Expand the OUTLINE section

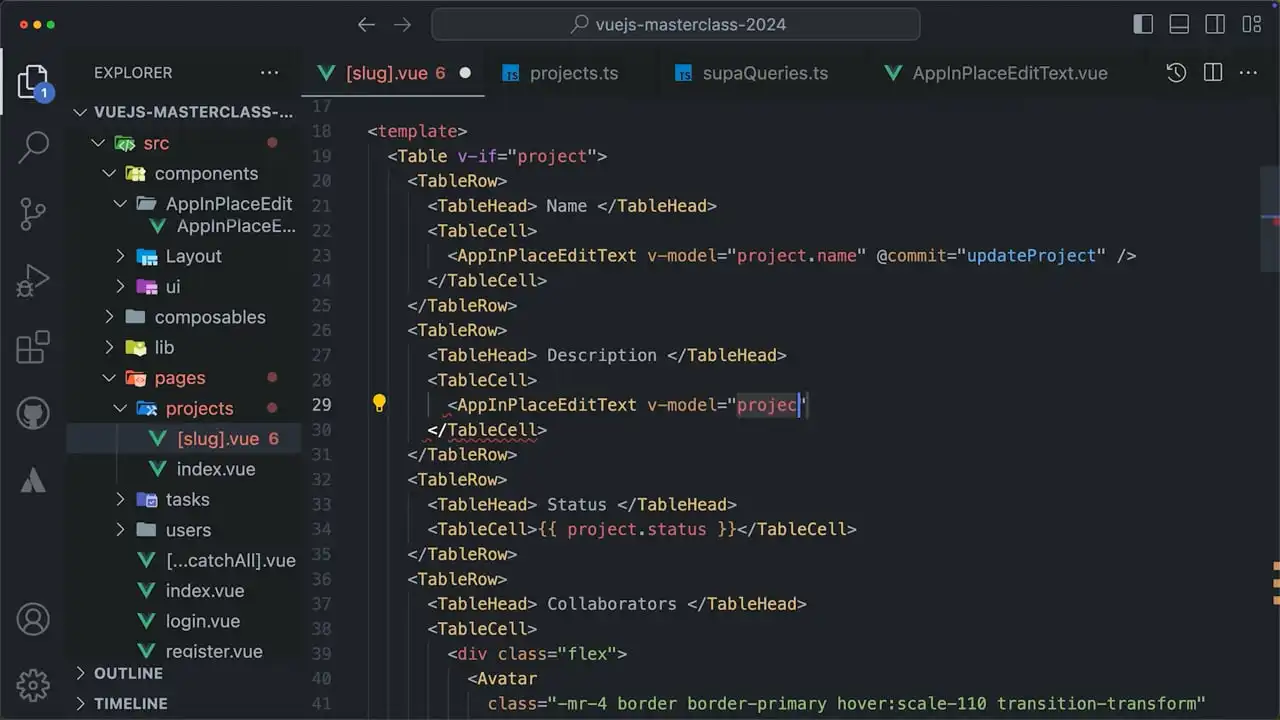(x=184, y=674)
